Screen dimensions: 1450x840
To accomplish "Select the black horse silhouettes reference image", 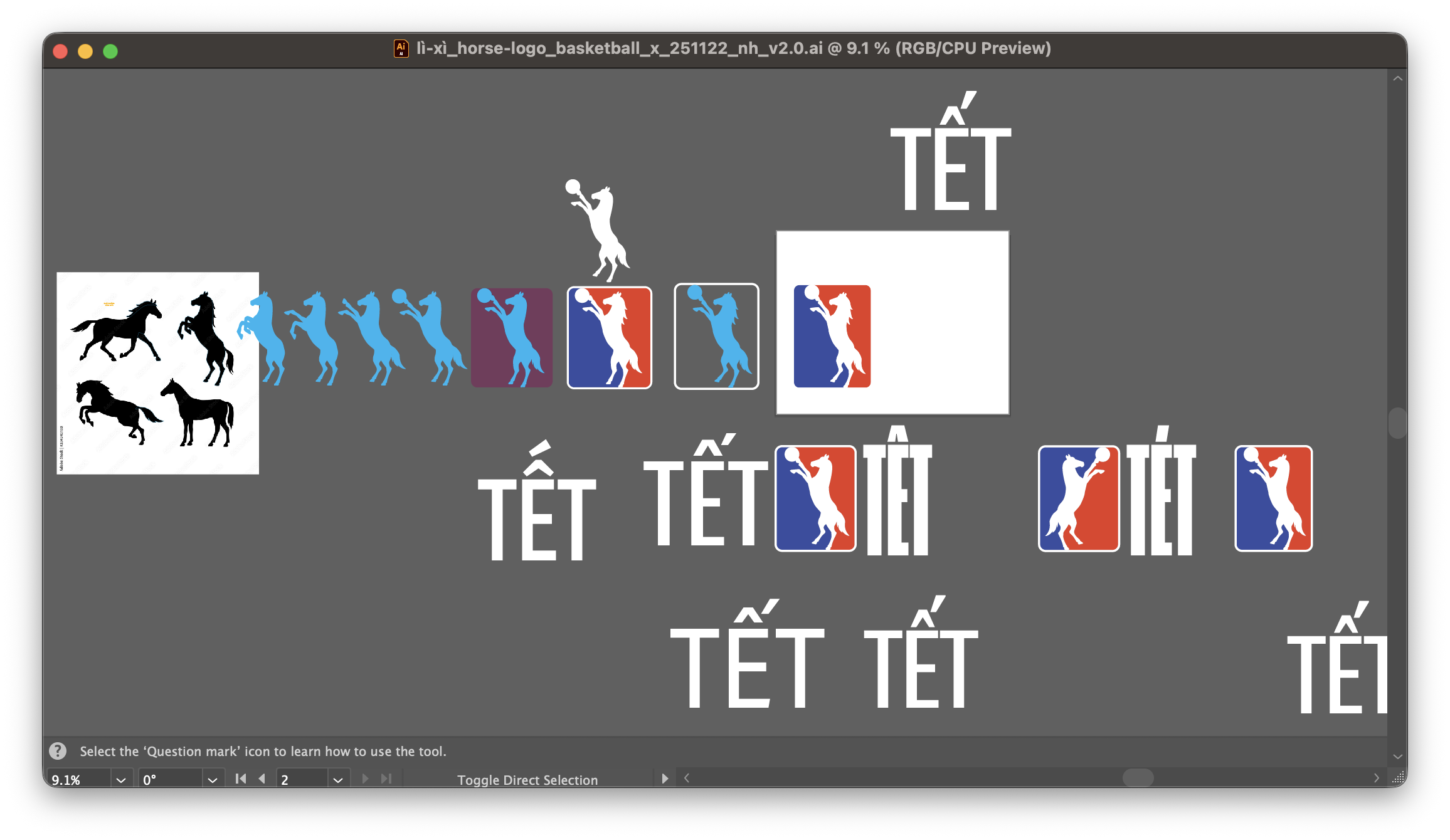I will tap(157, 373).
